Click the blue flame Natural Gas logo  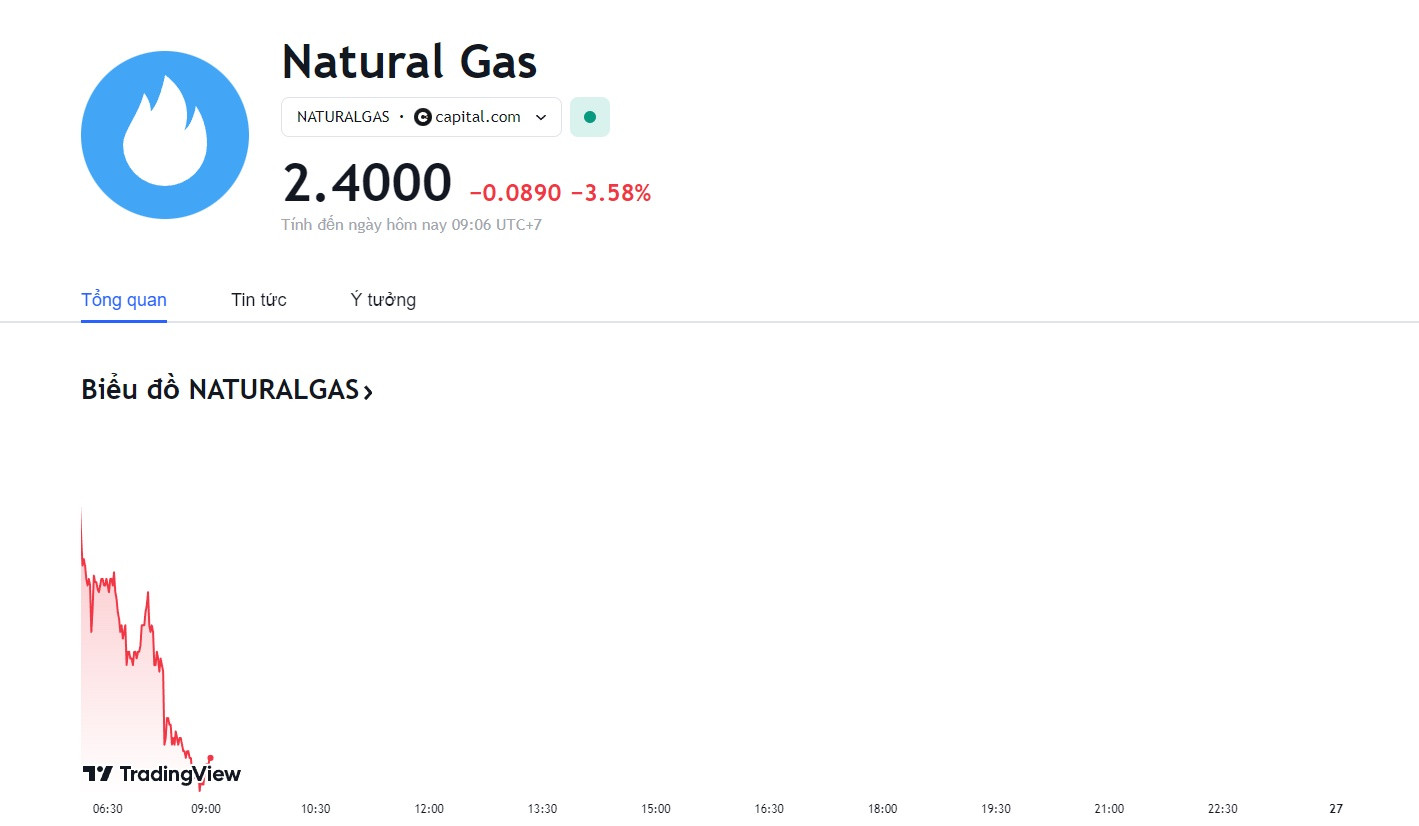165,135
